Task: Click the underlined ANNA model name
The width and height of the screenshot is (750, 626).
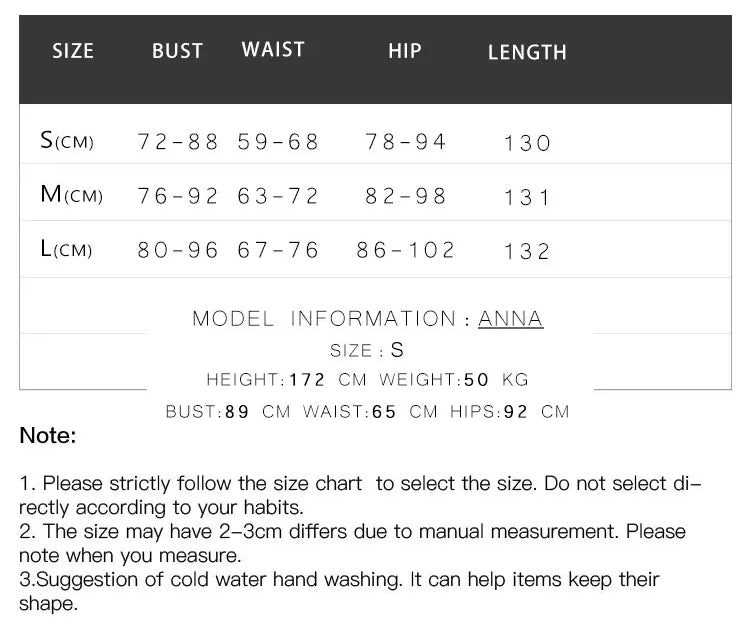Action: 510,318
